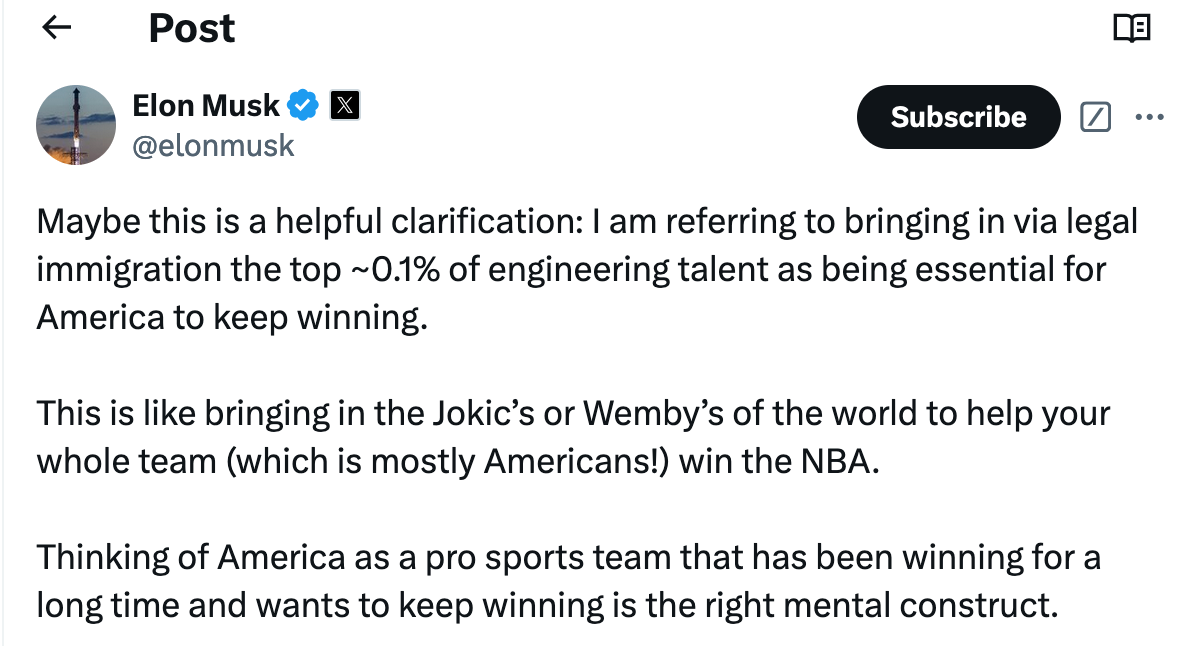Open the three-dot more options menu

1149,117
